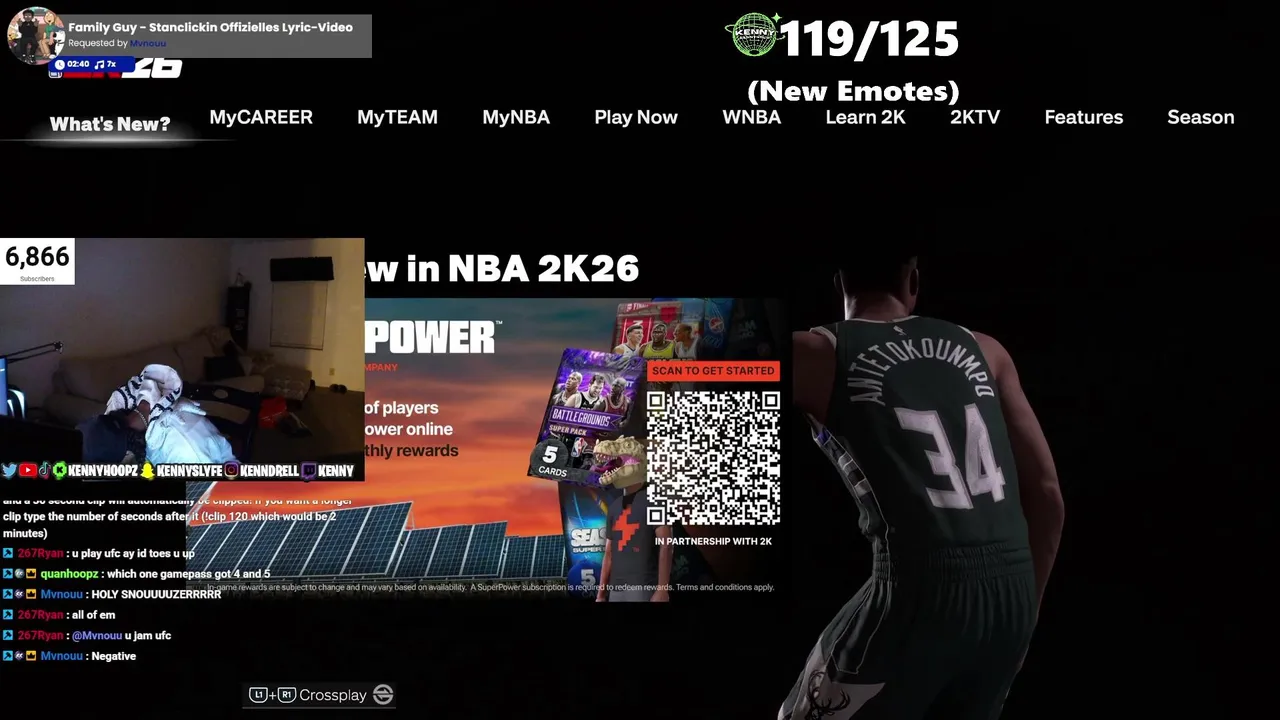Open the MyNBA menu
Image resolution: width=1280 pixels, height=720 pixels.
(x=516, y=117)
